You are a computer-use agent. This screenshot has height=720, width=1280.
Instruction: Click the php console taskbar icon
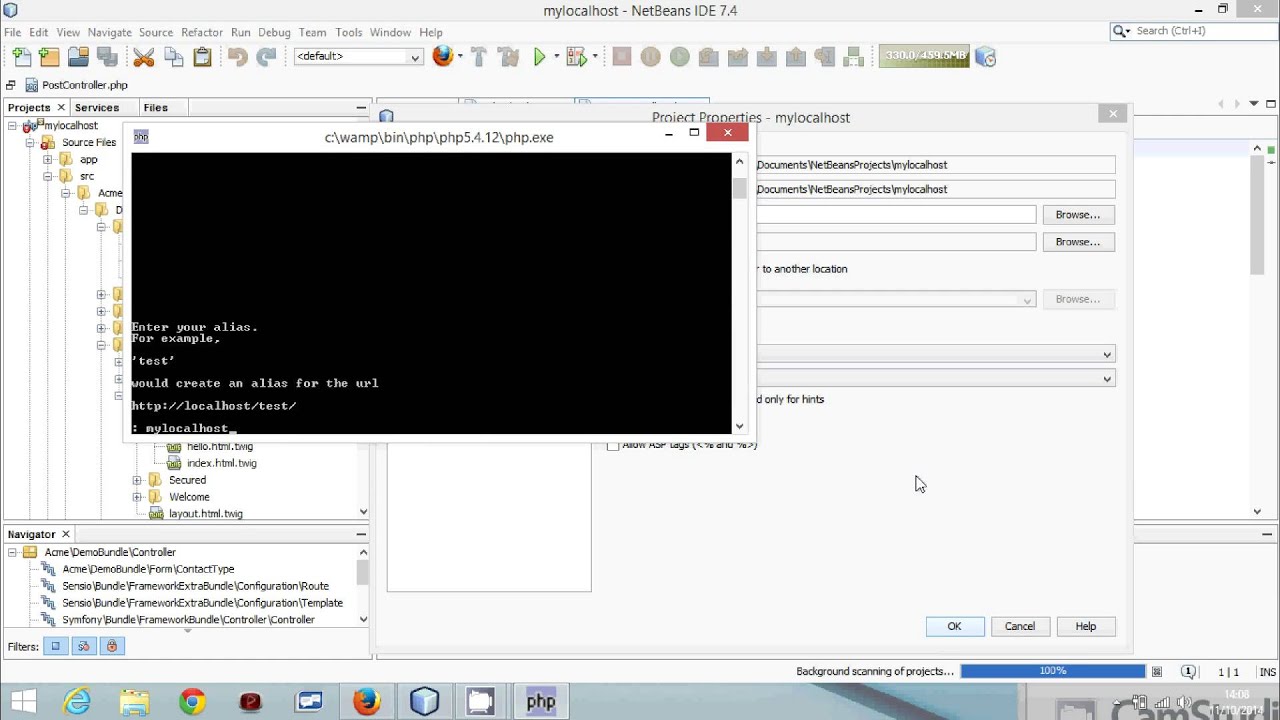click(x=540, y=702)
